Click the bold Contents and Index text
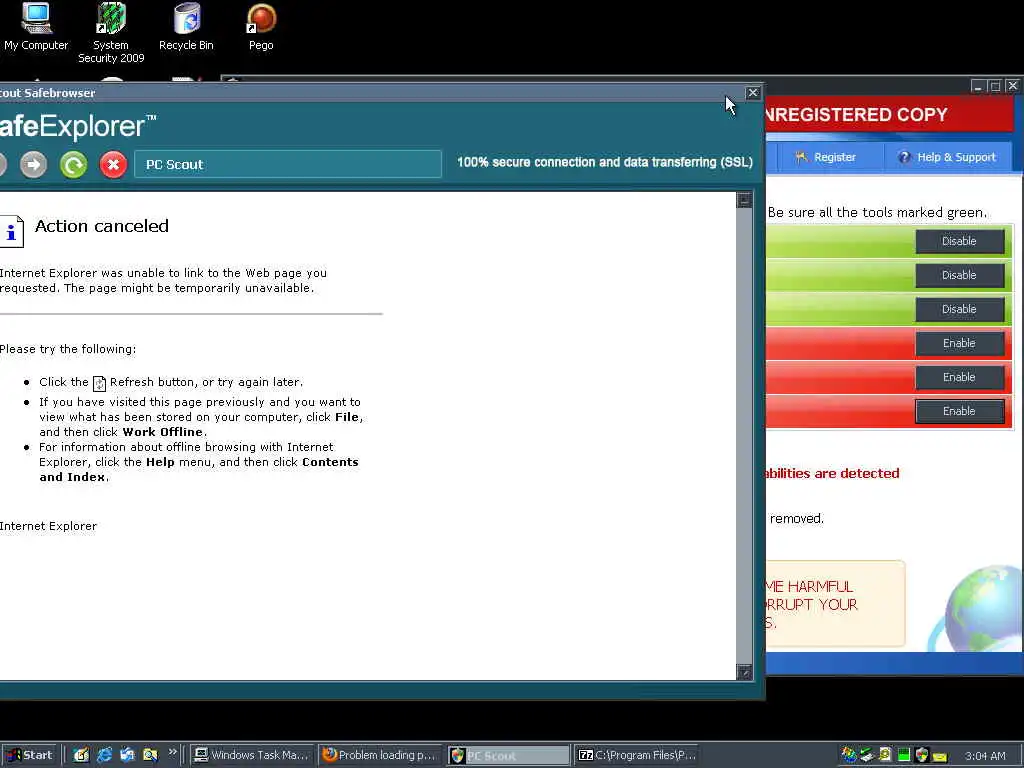 [x=199, y=470]
